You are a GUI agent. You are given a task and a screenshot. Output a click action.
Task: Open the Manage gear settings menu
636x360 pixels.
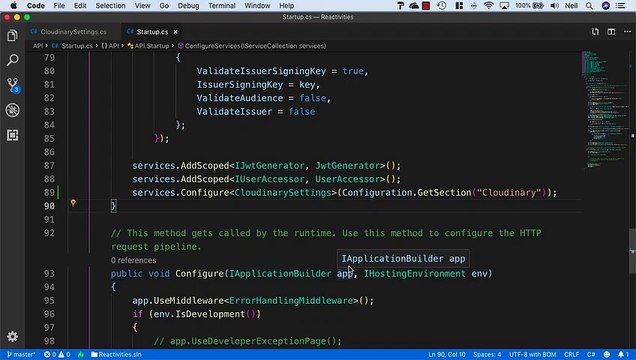(13, 336)
